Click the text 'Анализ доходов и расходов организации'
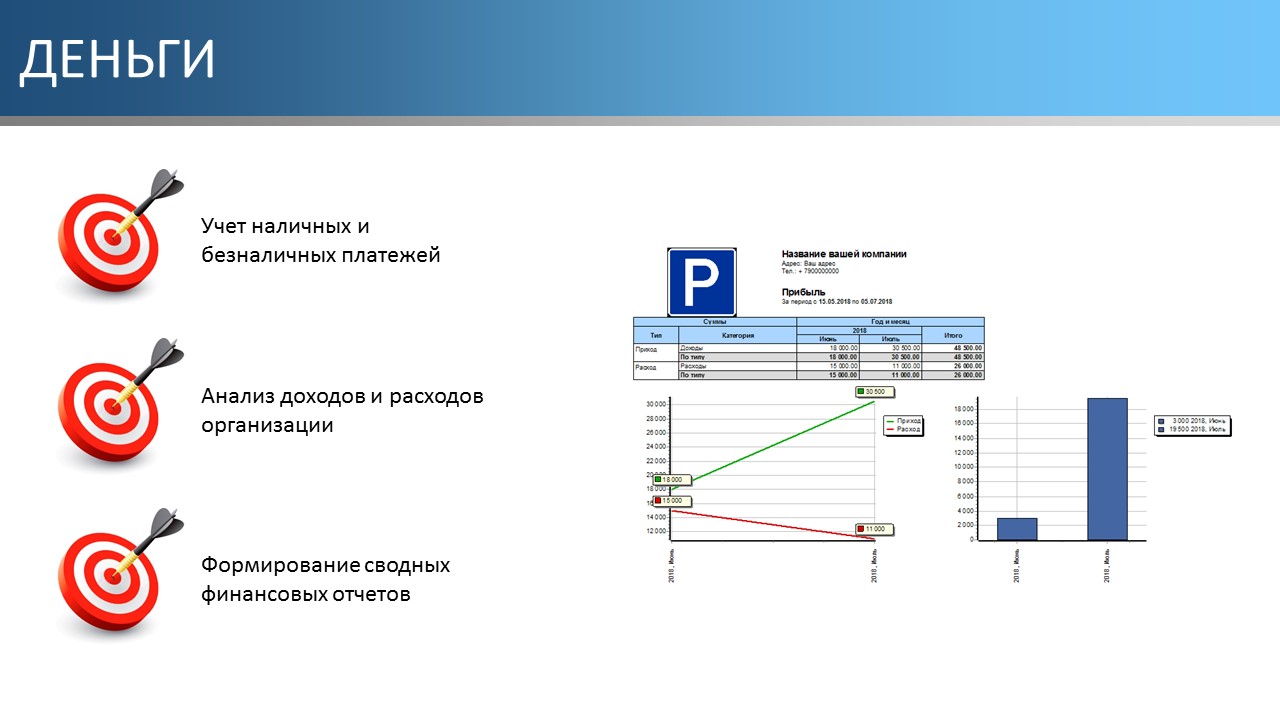This screenshot has height=720, width=1280. tap(342, 410)
